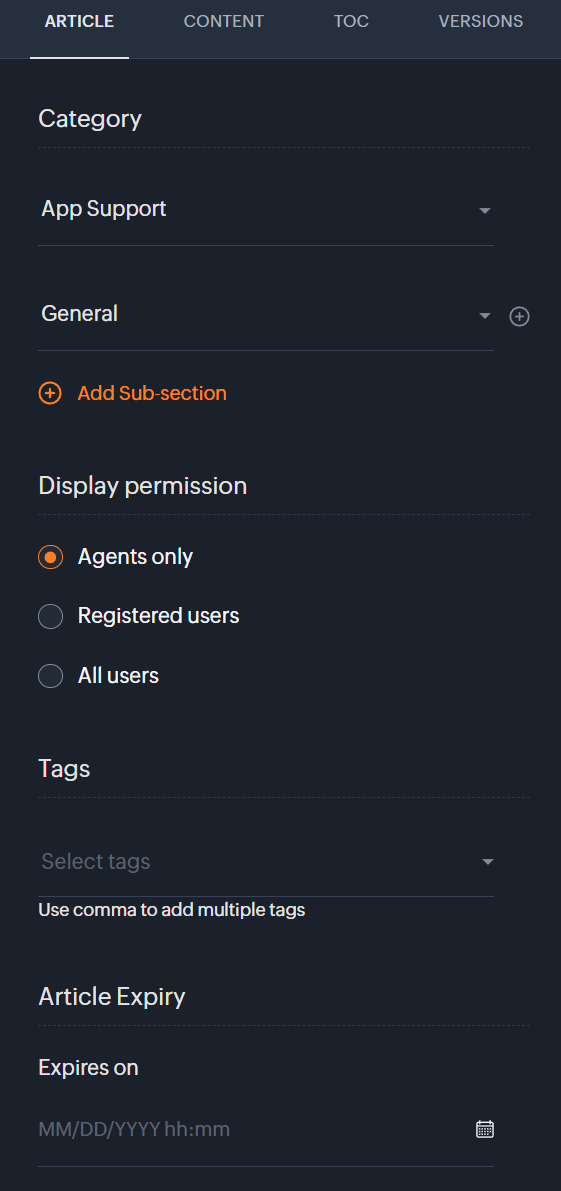561x1191 pixels.
Task: Go to the VERSIONS tab
Action: coord(481,21)
